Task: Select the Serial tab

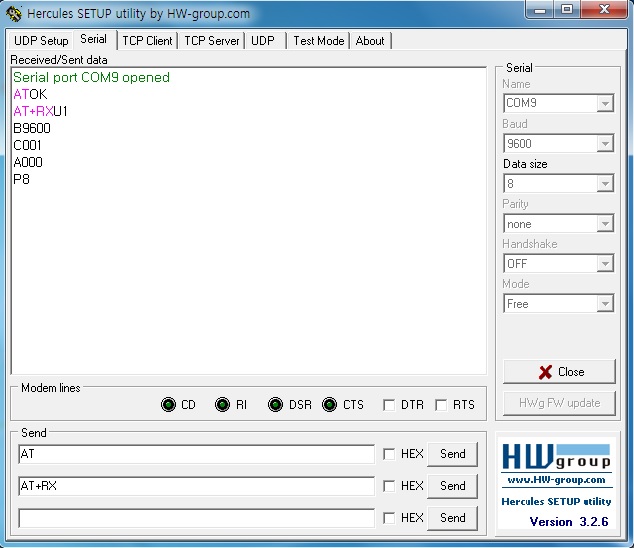Action: click(94, 39)
